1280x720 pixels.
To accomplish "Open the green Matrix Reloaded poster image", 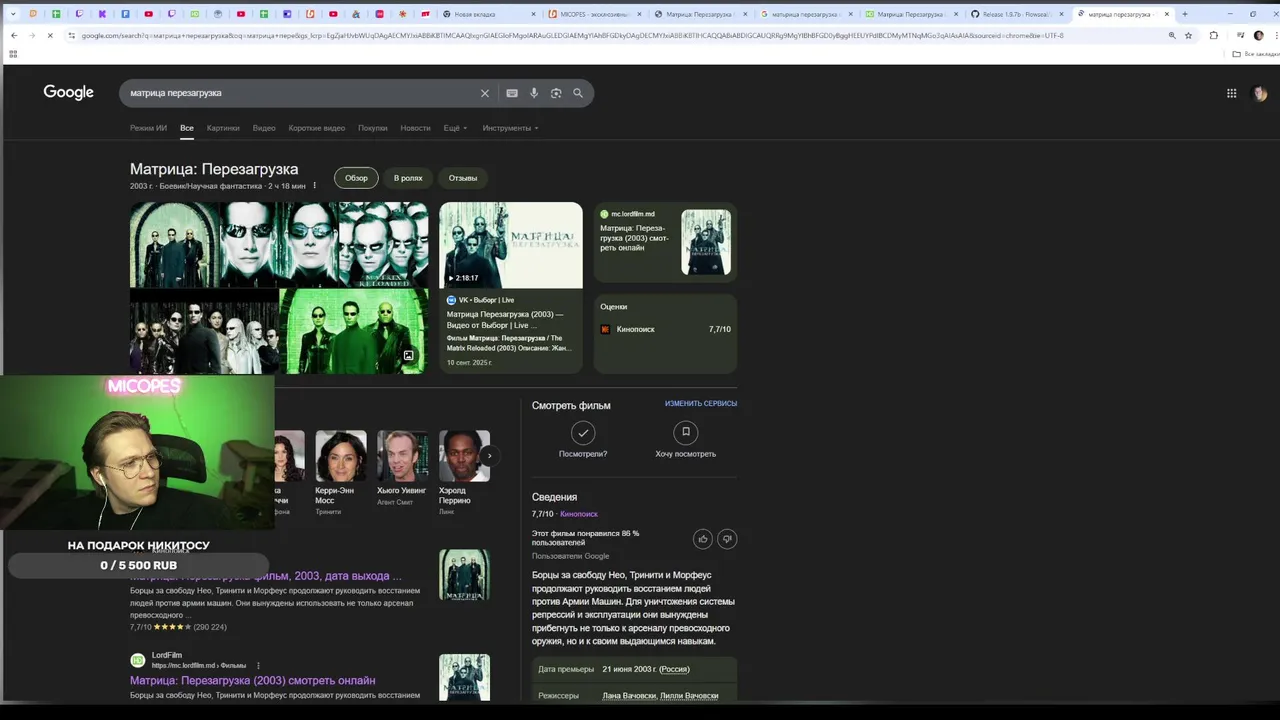I will coord(354,331).
